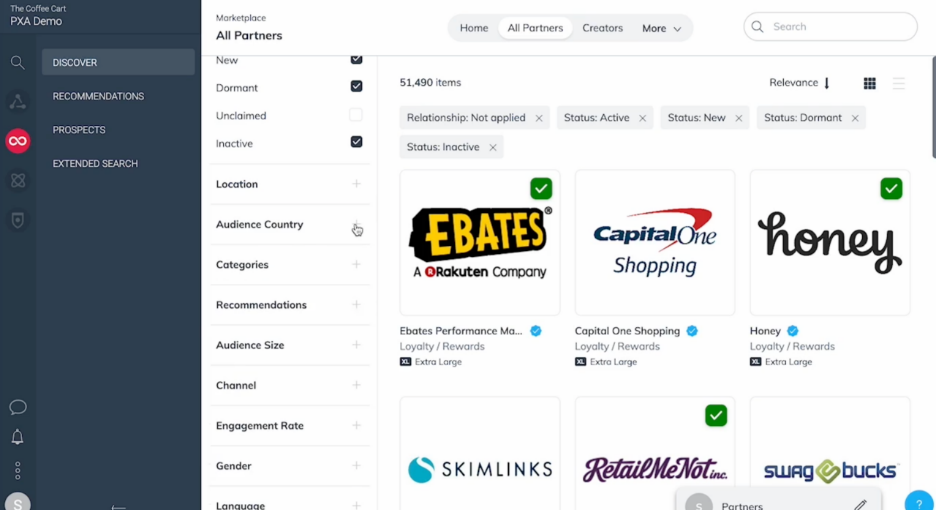Open the vertical three-dots menu icon
The width and height of the screenshot is (936, 510).
click(x=17, y=471)
